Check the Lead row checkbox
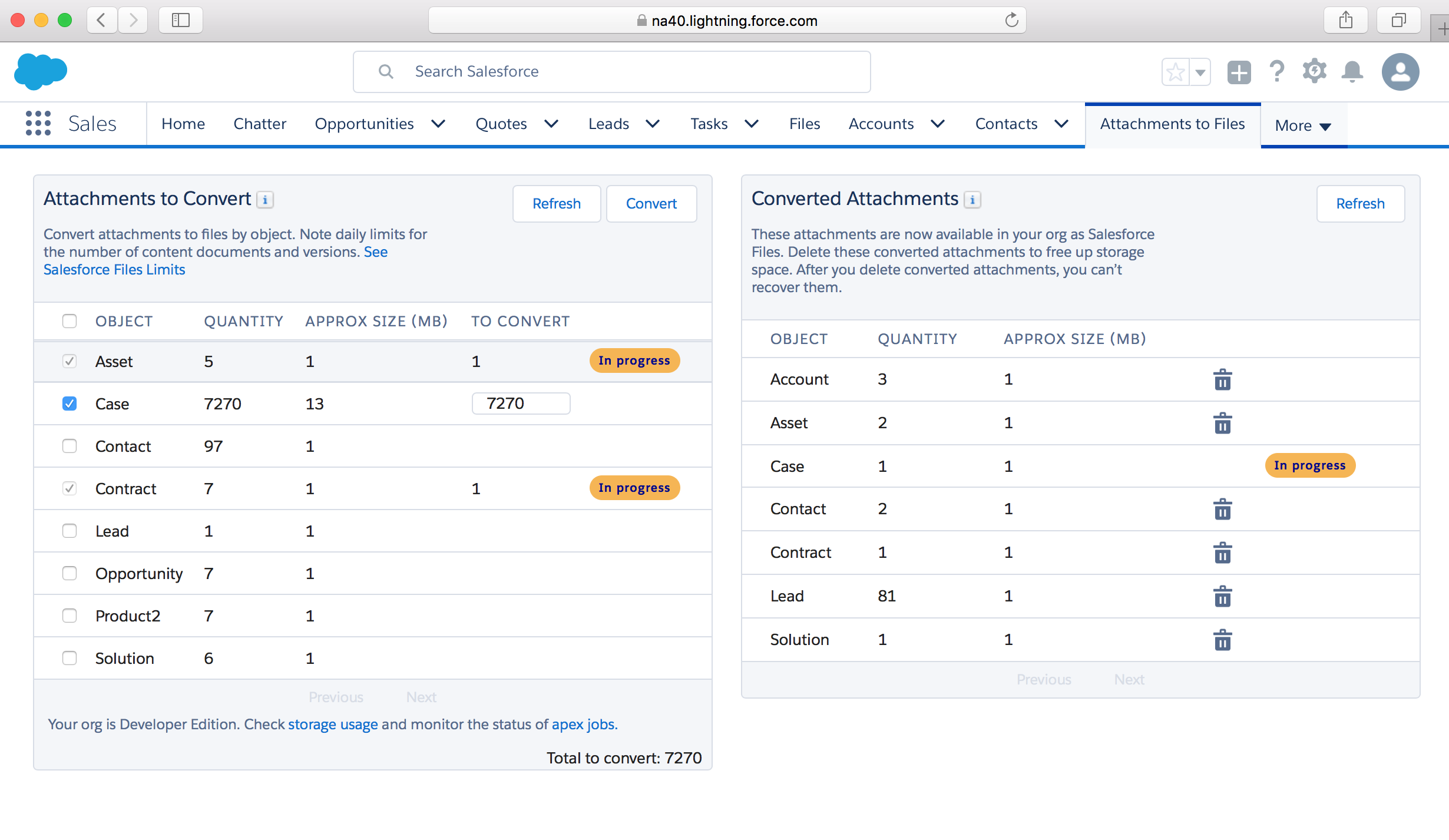Screen dimensions: 1449x840 click(70, 531)
